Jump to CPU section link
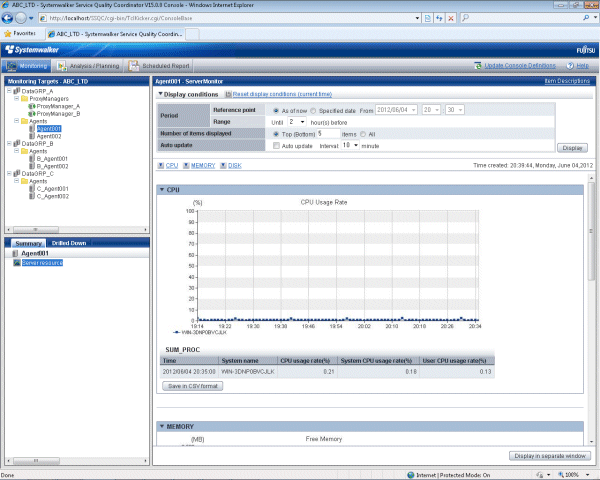Image resolution: width=600 pixels, height=480 pixels. (172, 165)
